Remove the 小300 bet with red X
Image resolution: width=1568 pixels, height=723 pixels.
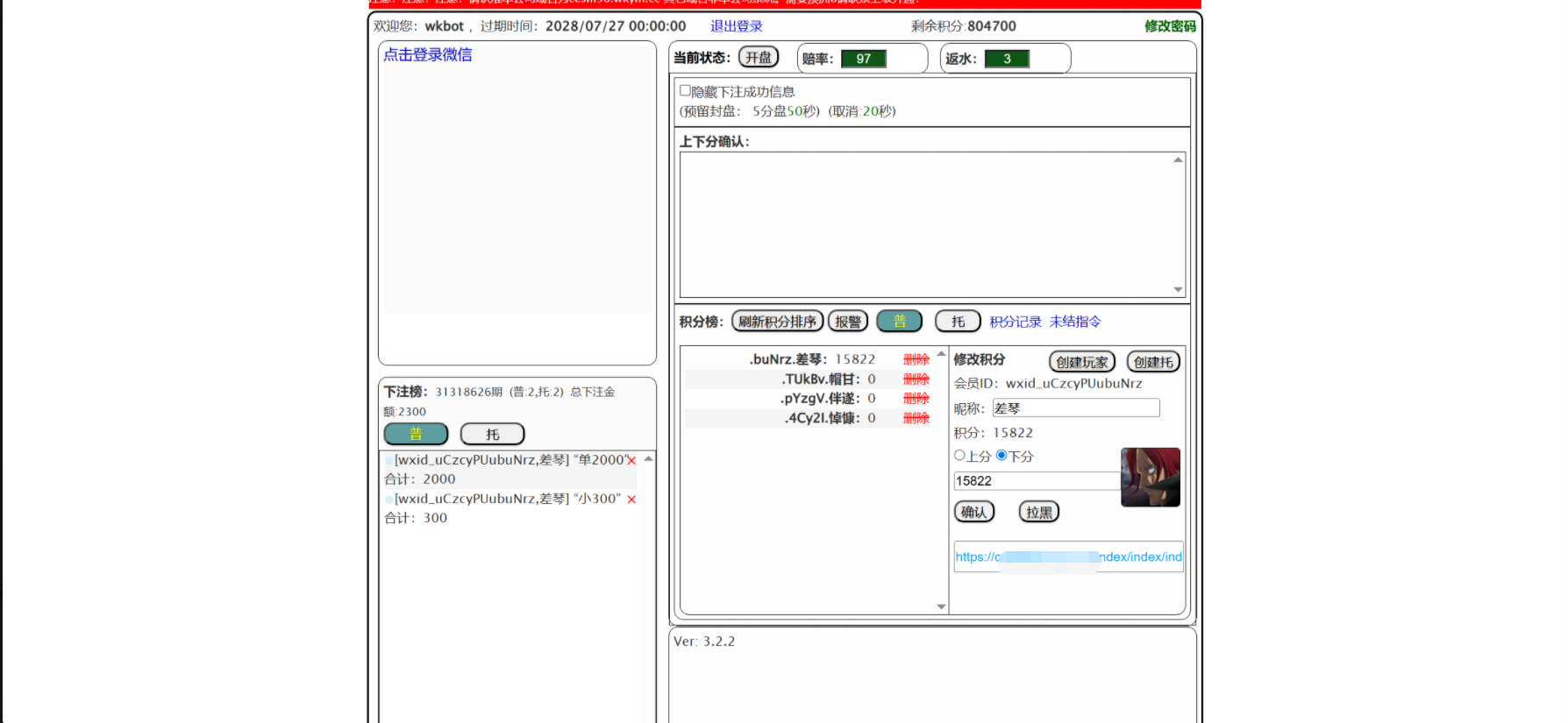[631, 500]
